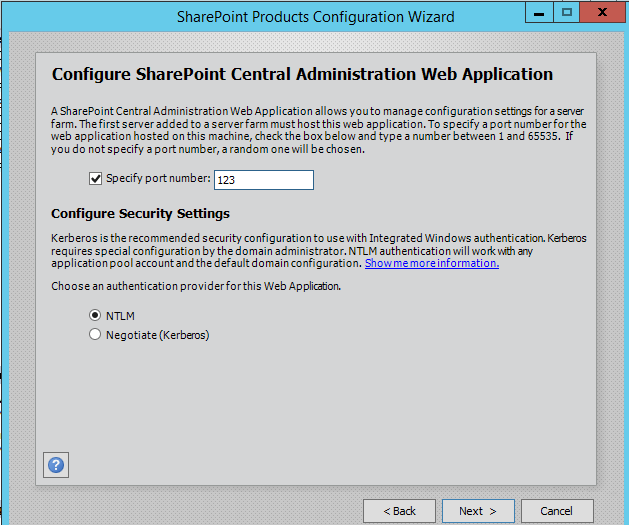Go back with the < Back button
Screen dimensions: 629x525
[399, 511]
